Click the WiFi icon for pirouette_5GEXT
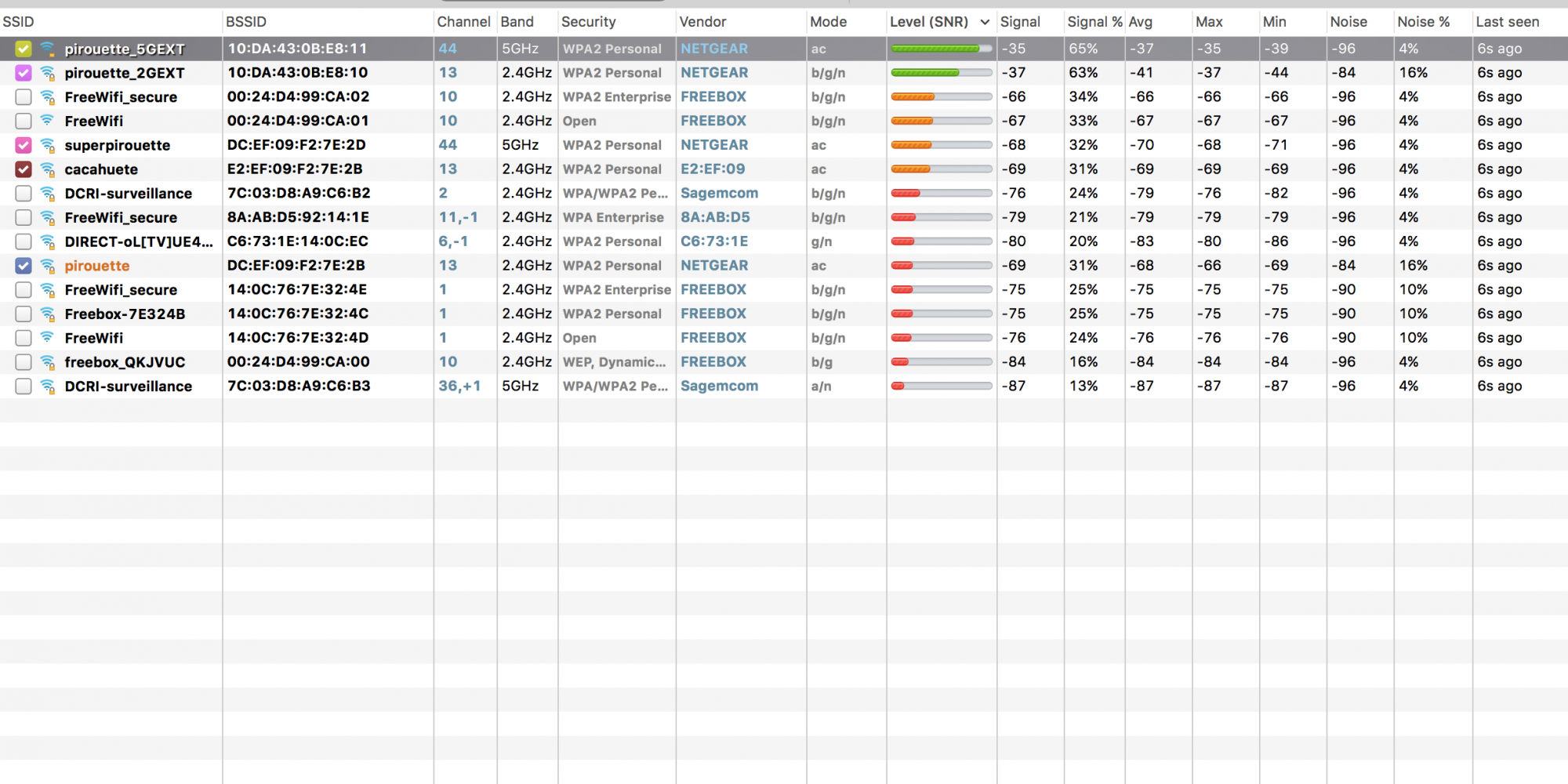1568x784 pixels. [x=48, y=49]
